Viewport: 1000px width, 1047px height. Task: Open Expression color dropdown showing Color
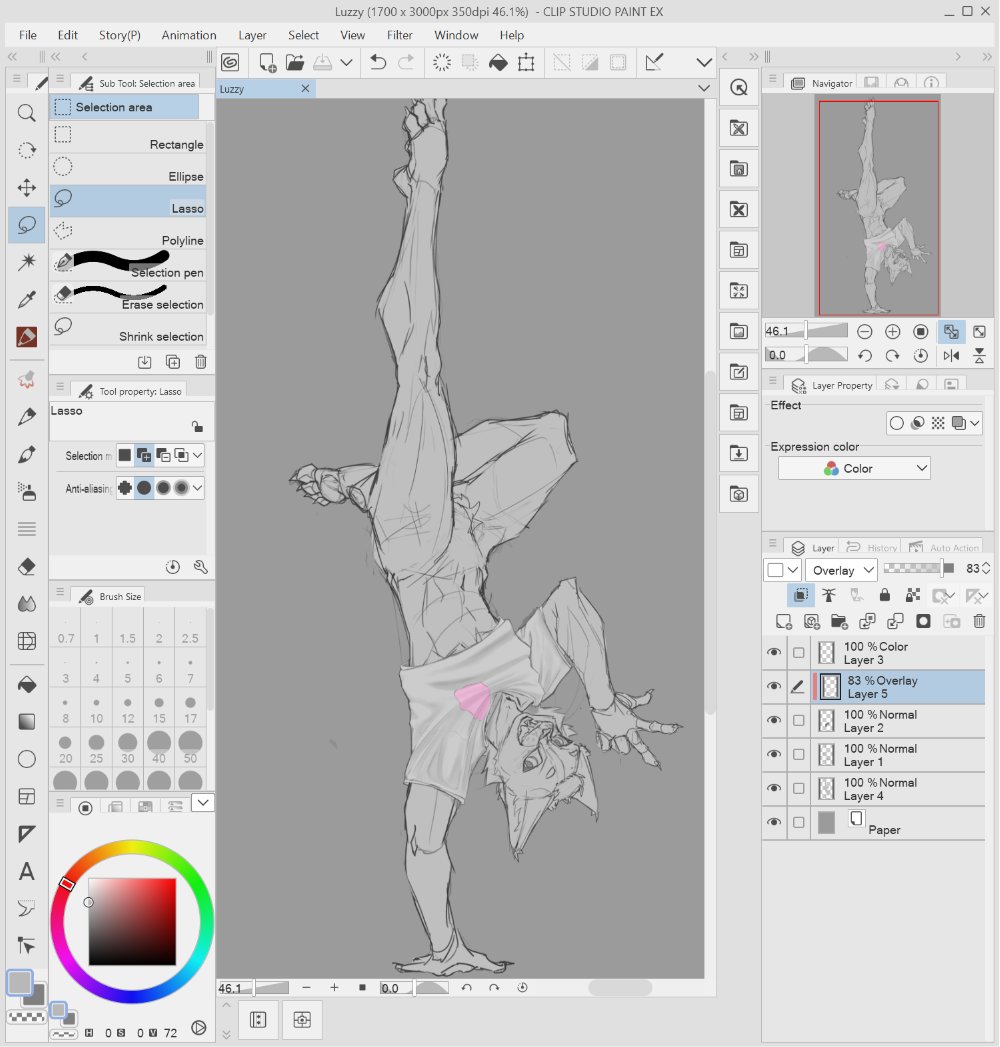tap(854, 469)
